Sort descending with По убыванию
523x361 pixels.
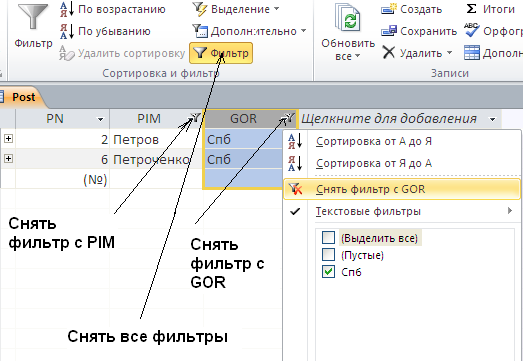pos(105,31)
